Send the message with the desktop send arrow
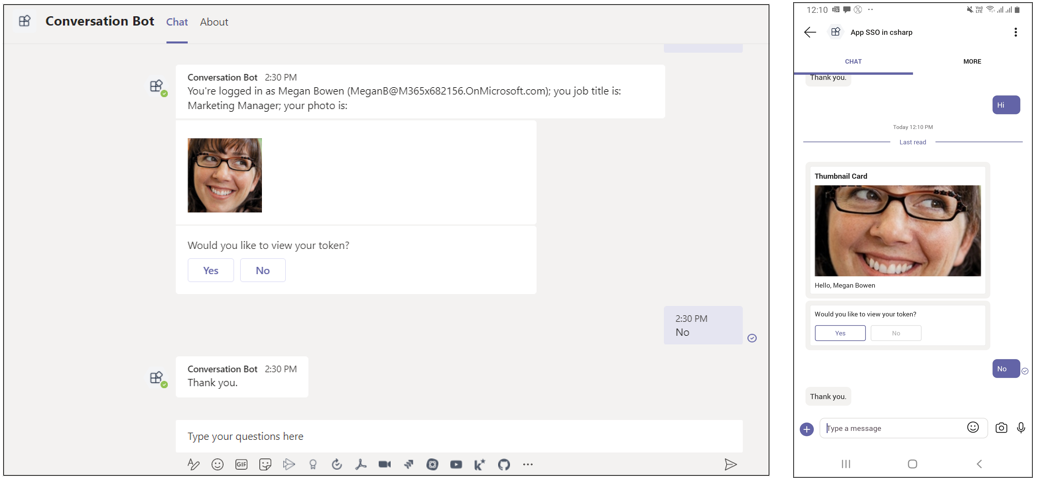The height and width of the screenshot is (482, 1038). tap(730, 464)
